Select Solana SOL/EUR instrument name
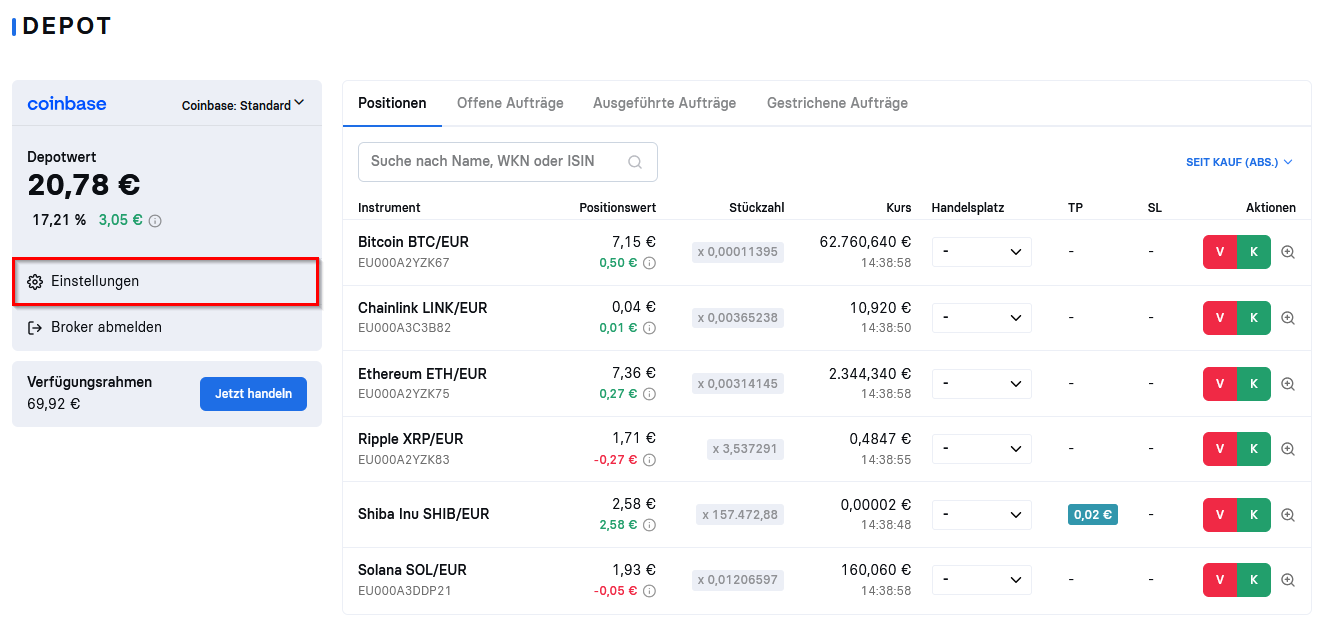The image size is (1324, 626). click(x=412, y=570)
